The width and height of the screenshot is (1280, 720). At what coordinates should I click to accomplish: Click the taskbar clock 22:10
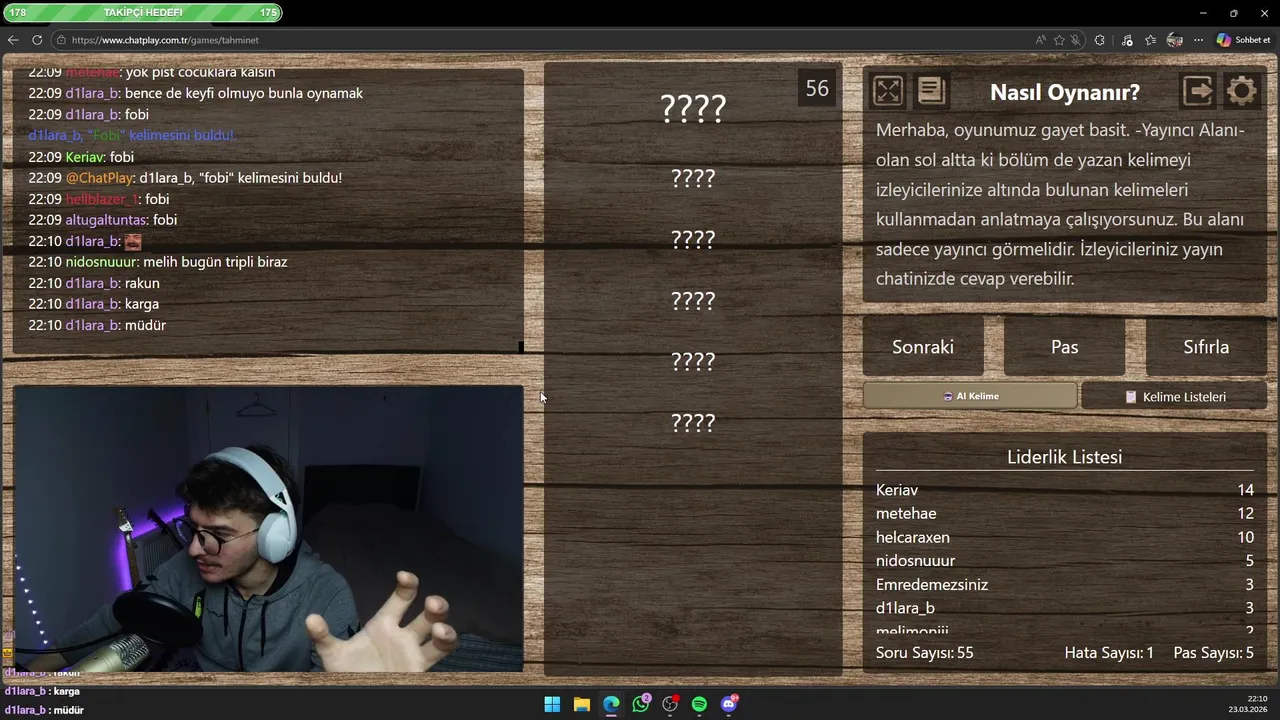pyautogui.click(x=1257, y=699)
